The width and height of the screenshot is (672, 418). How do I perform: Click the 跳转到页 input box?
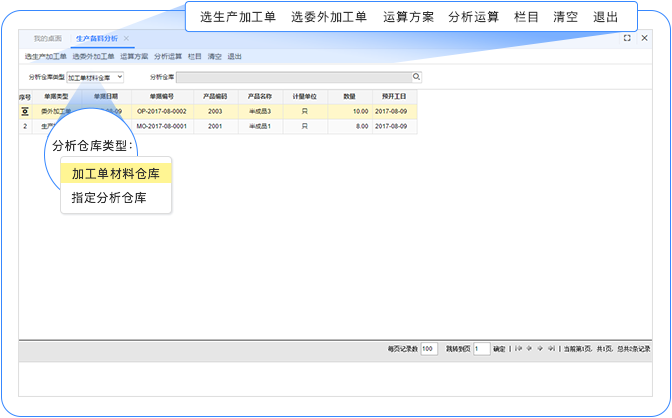482,349
